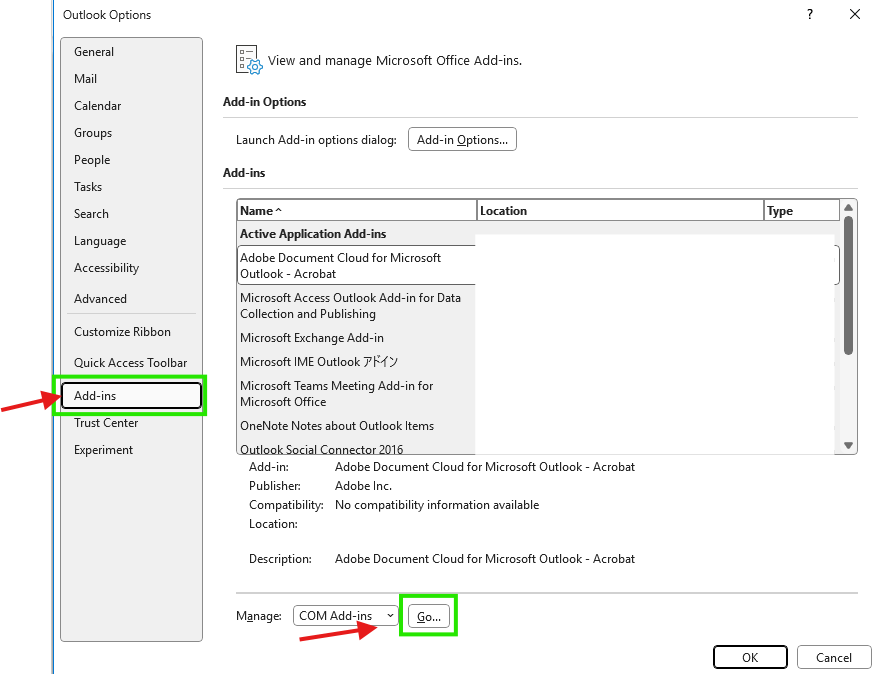The image size is (878, 674).
Task: Click No compatibility information available text
Action: pyautogui.click(x=437, y=505)
